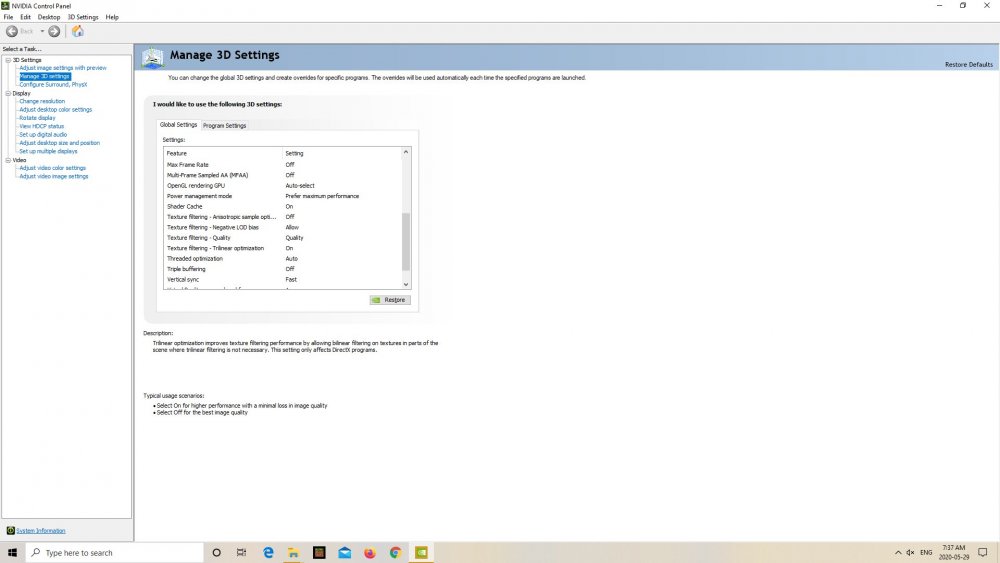This screenshot has width=1000, height=563.
Task: Select View HDCP status task
Action: 41,126
